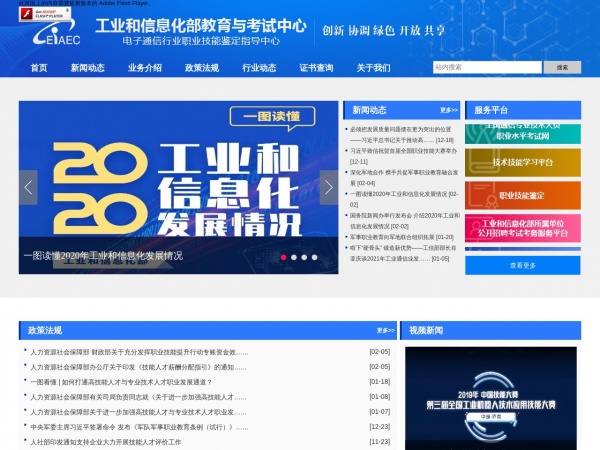600x450 pixels.
Task: Open the 业务介绍 navigation menu
Action: tap(145, 68)
